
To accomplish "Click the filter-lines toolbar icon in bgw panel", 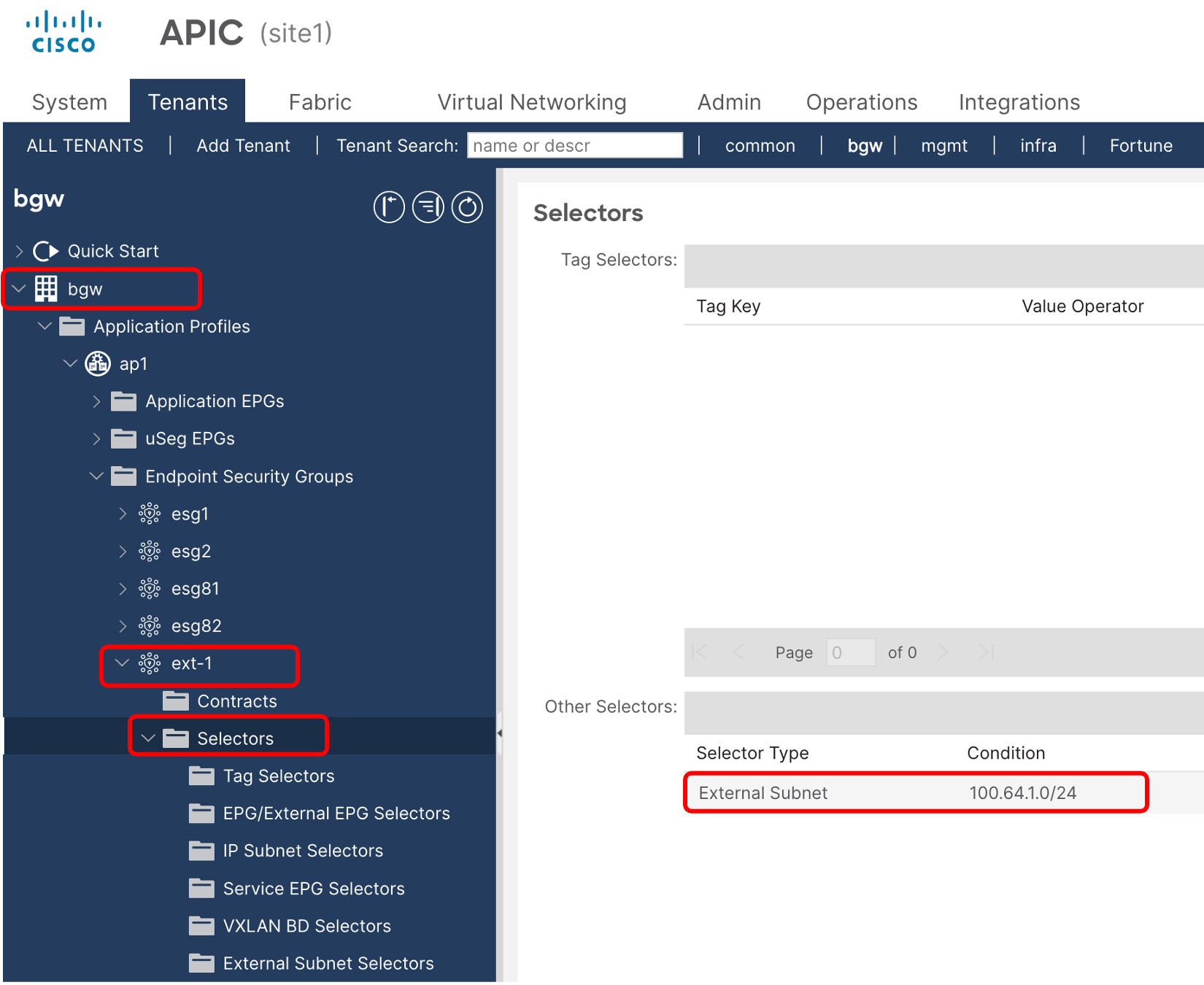I will (428, 207).
